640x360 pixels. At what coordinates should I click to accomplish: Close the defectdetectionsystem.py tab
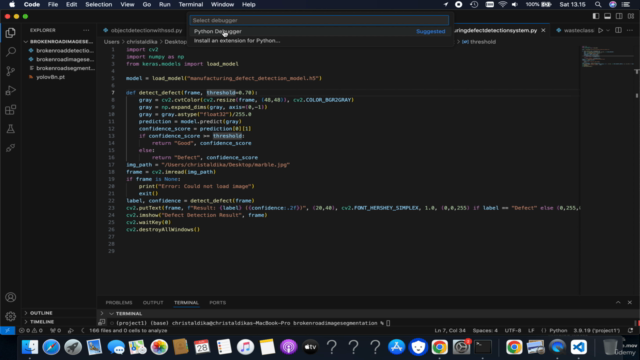[x=543, y=30]
